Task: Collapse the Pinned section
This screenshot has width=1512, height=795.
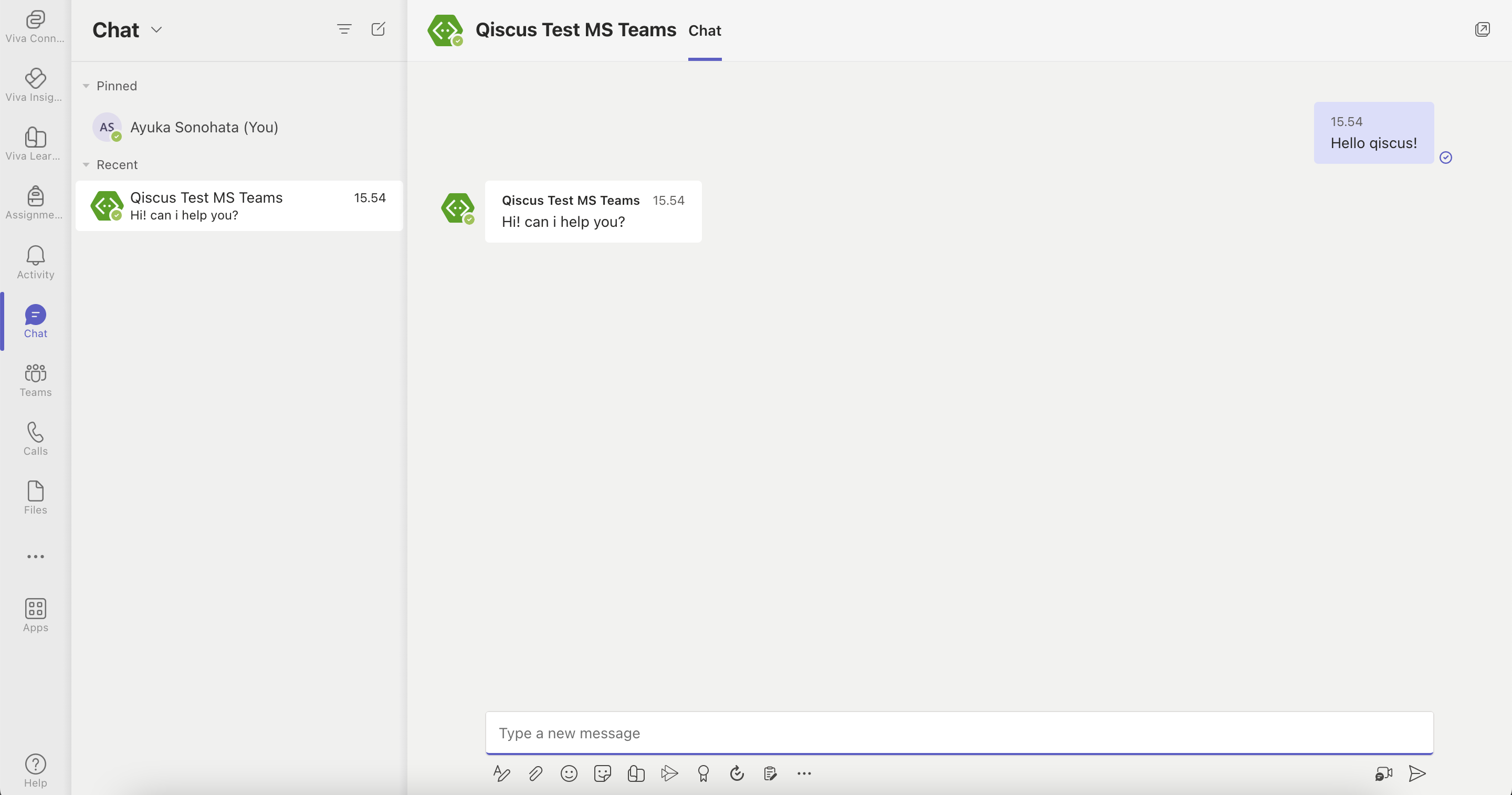Action: 86,86
